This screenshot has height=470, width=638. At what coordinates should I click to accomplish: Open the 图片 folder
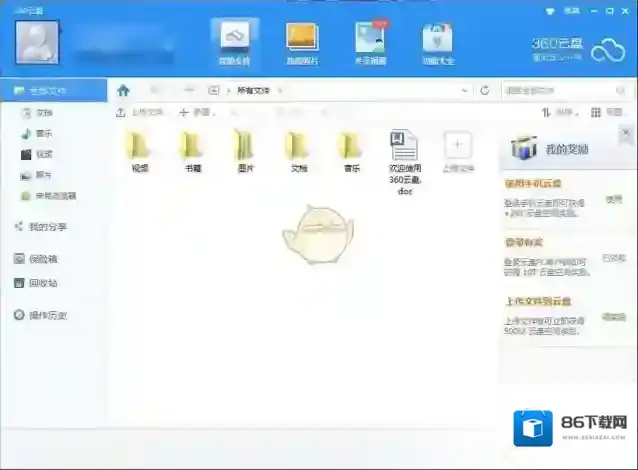tap(246, 151)
